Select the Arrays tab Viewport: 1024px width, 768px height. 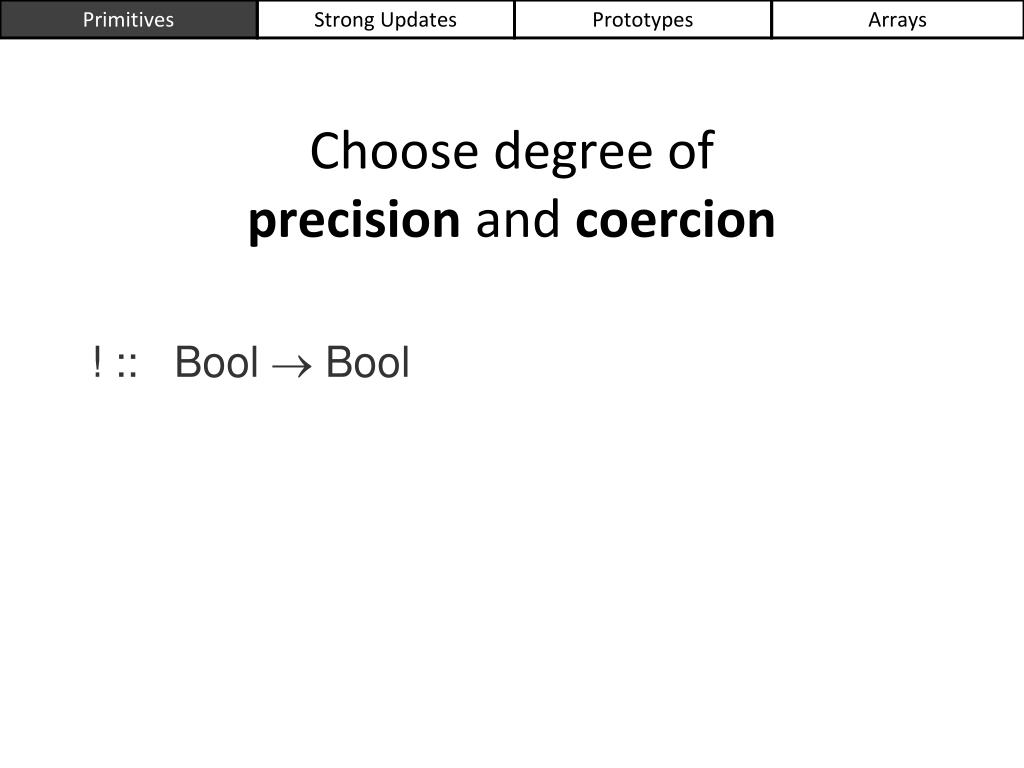(897, 20)
